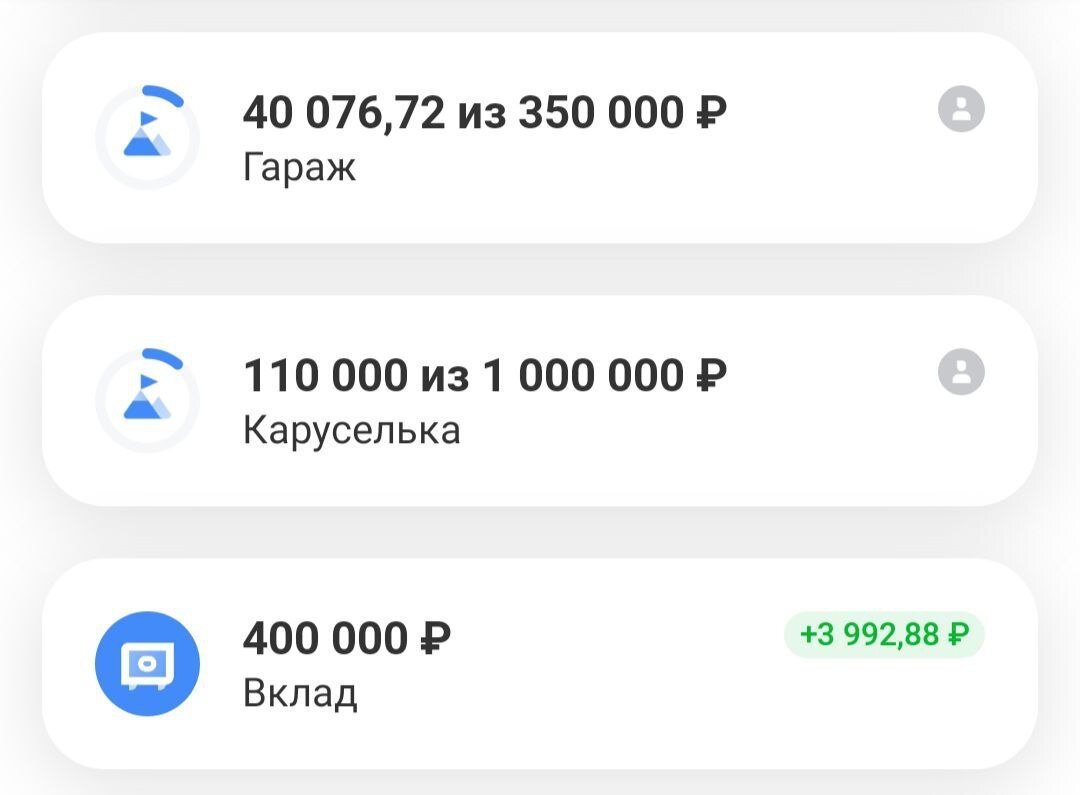
Task: Click the amount 110 000 из 1 000 000 ₽
Action: click(x=486, y=374)
